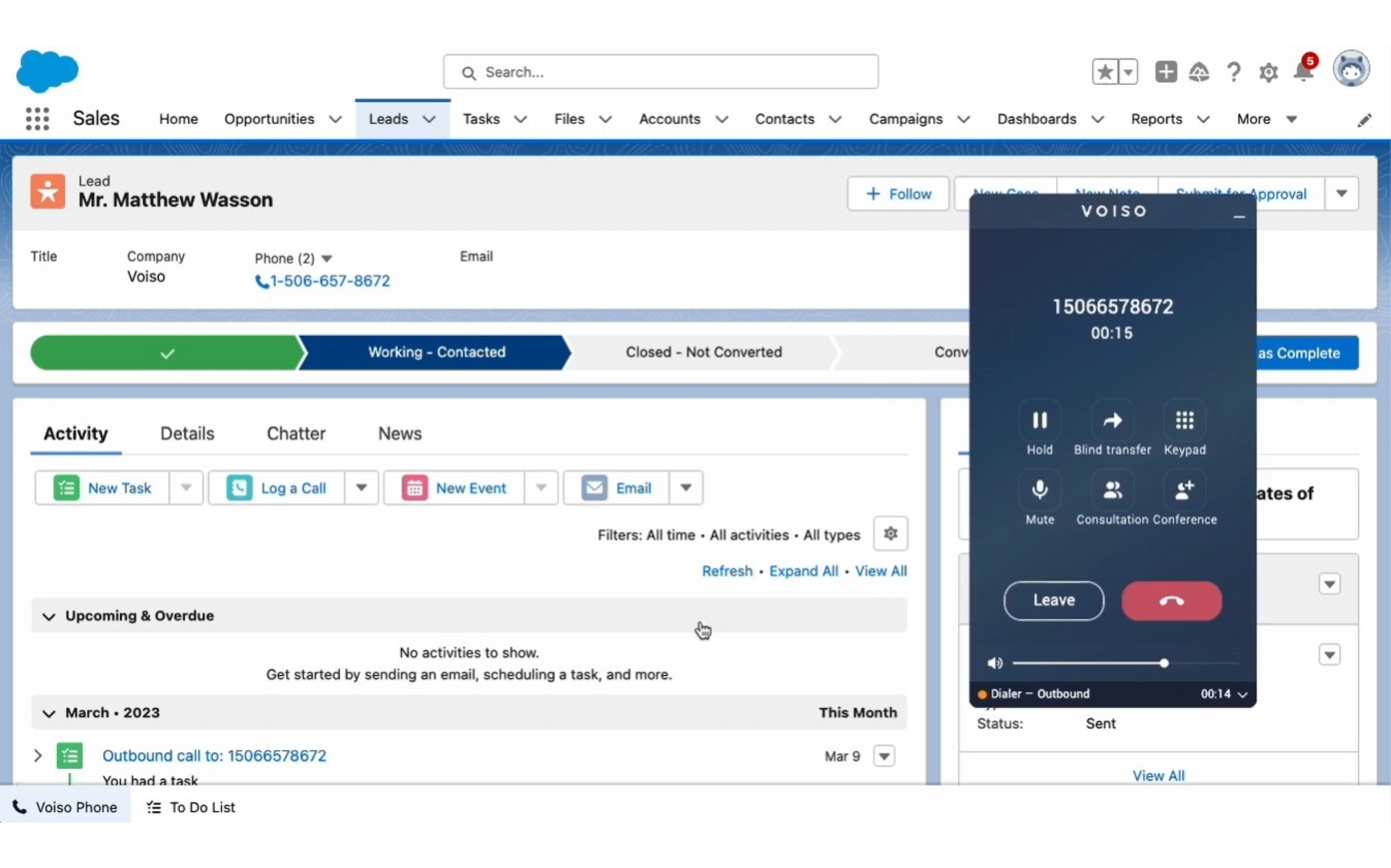The height and width of the screenshot is (868, 1391).
Task: Switch to the Details tab
Action: [x=187, y=433]
